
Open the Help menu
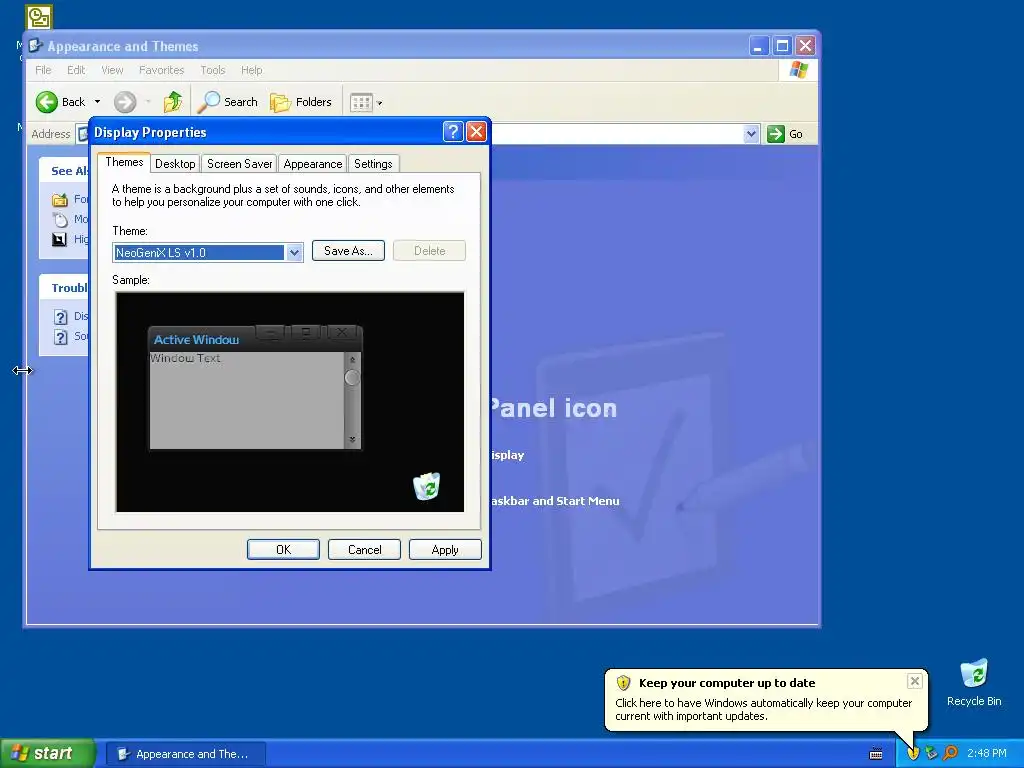click(251, 70)
